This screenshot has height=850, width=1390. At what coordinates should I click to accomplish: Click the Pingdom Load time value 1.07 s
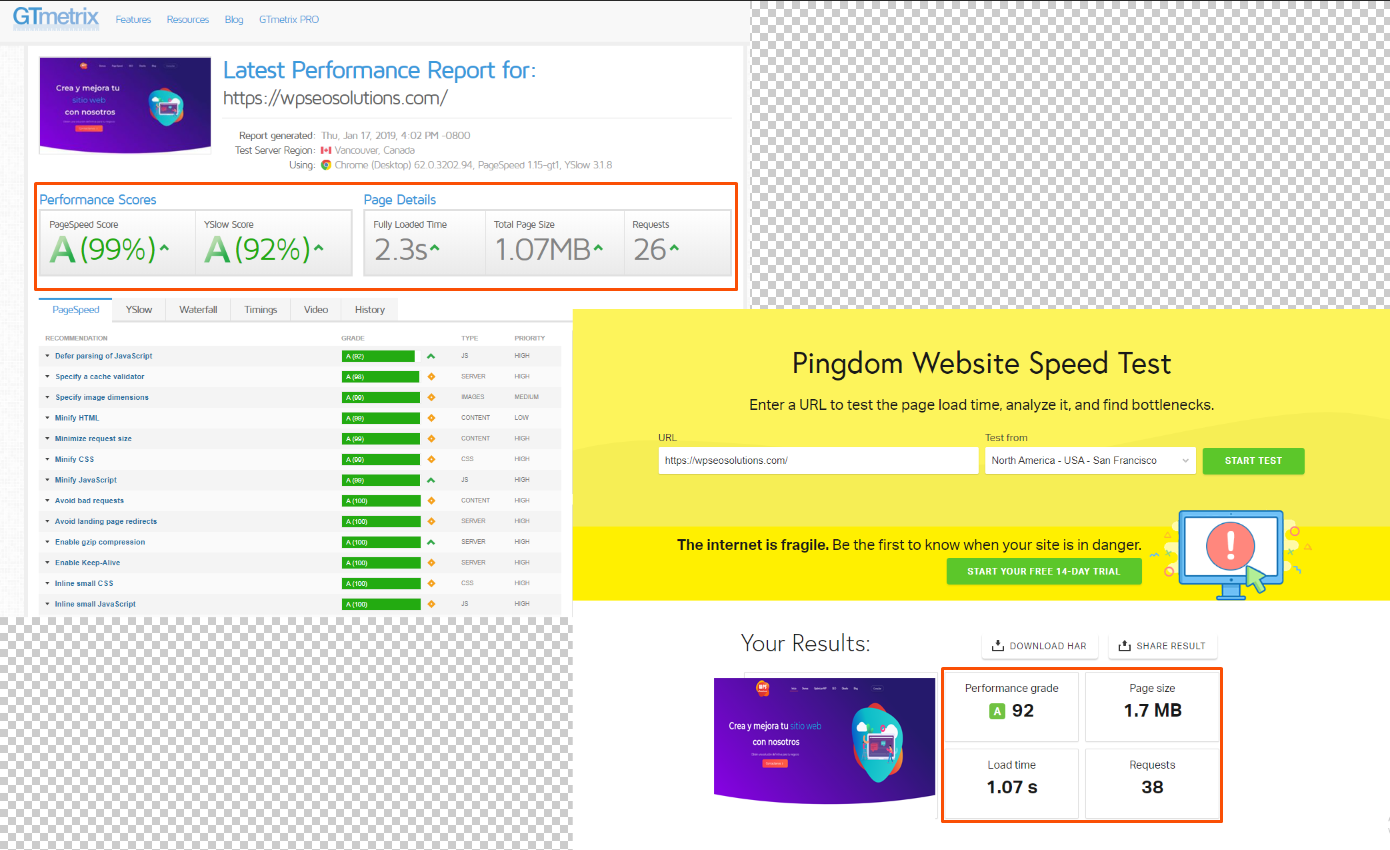pos(1012,787)
